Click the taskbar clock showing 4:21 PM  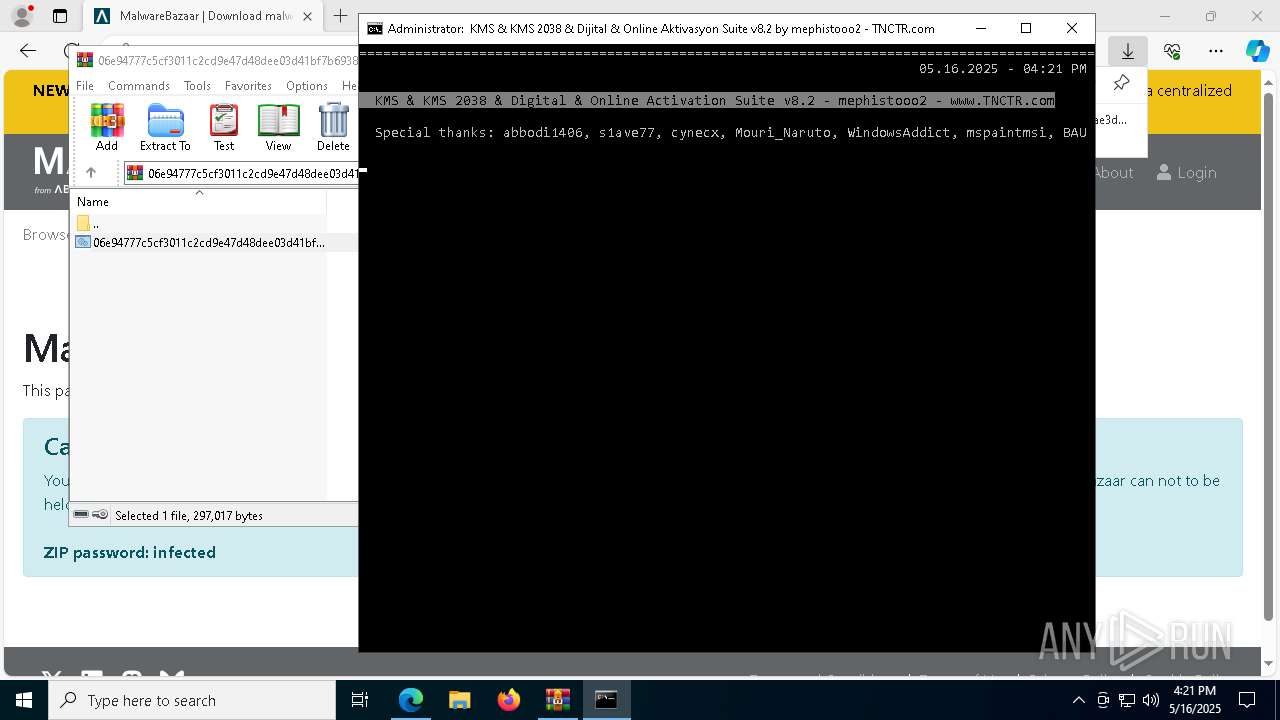click(1195, 700)
